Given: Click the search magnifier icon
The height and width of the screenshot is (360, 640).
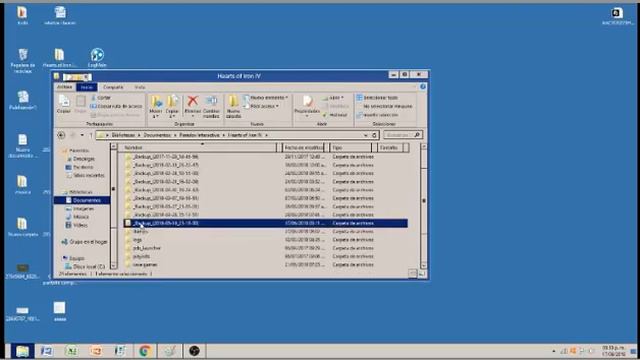Looking at the screenshot, I should point(417,135).
